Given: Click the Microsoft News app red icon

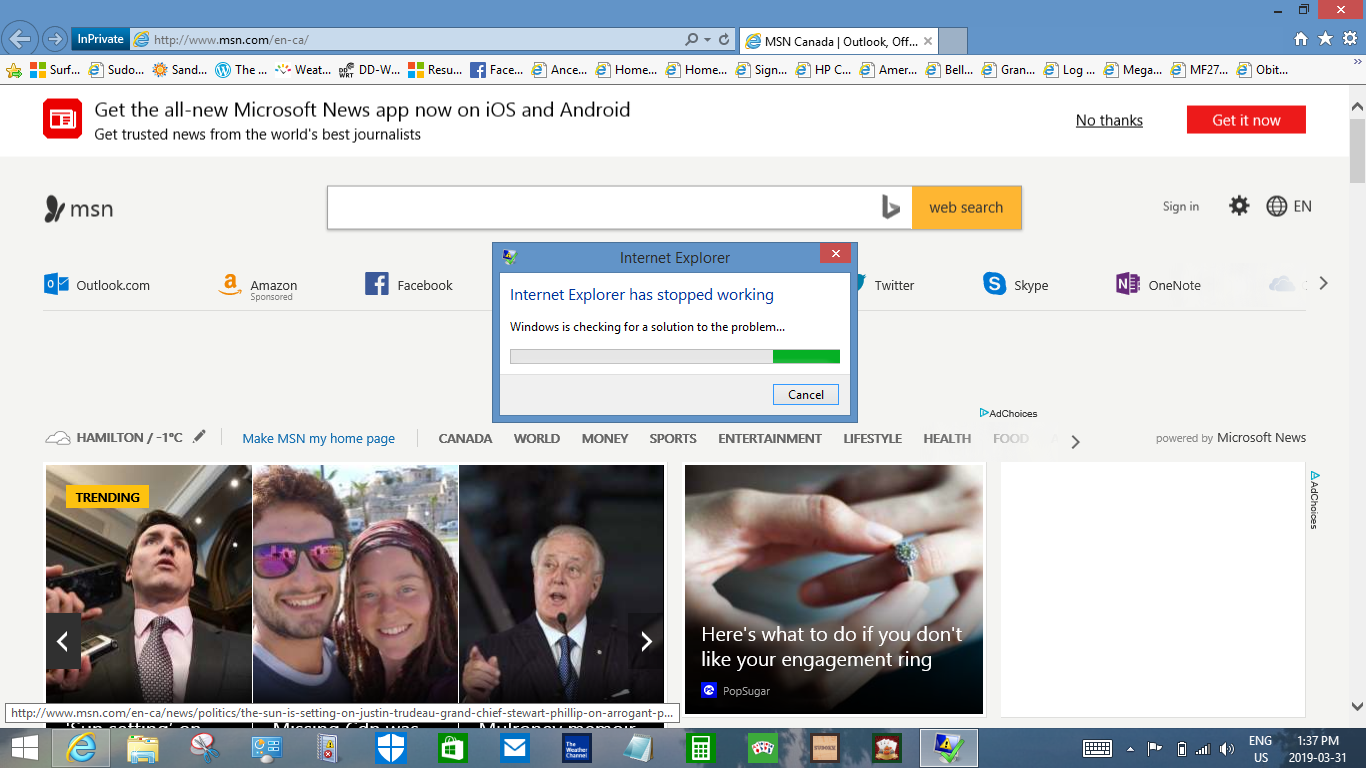Looking at the screenshot, I should (62, 119).
